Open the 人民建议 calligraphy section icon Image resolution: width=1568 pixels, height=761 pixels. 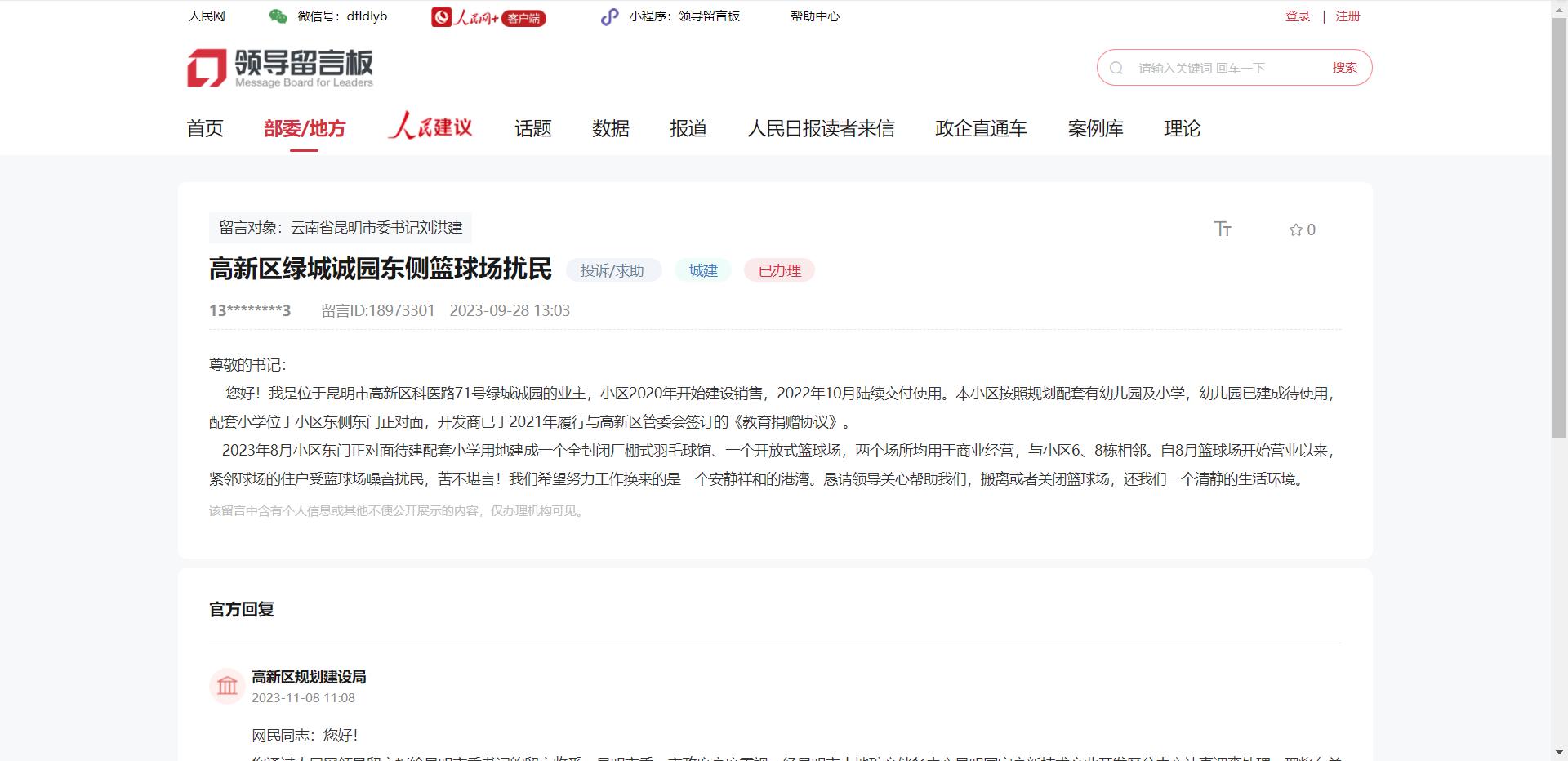point(430,127)
